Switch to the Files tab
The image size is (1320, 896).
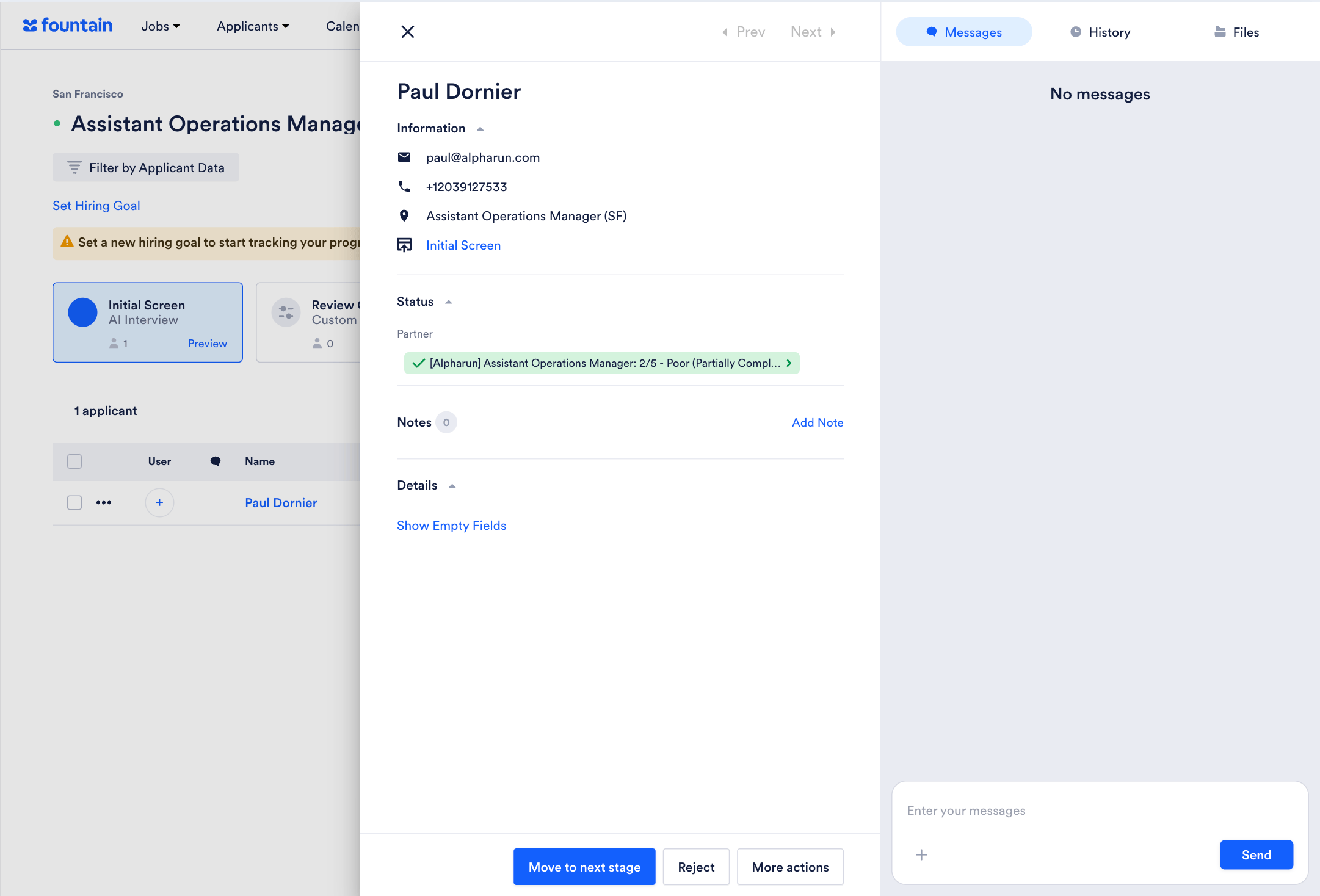tap(1236, 32)
